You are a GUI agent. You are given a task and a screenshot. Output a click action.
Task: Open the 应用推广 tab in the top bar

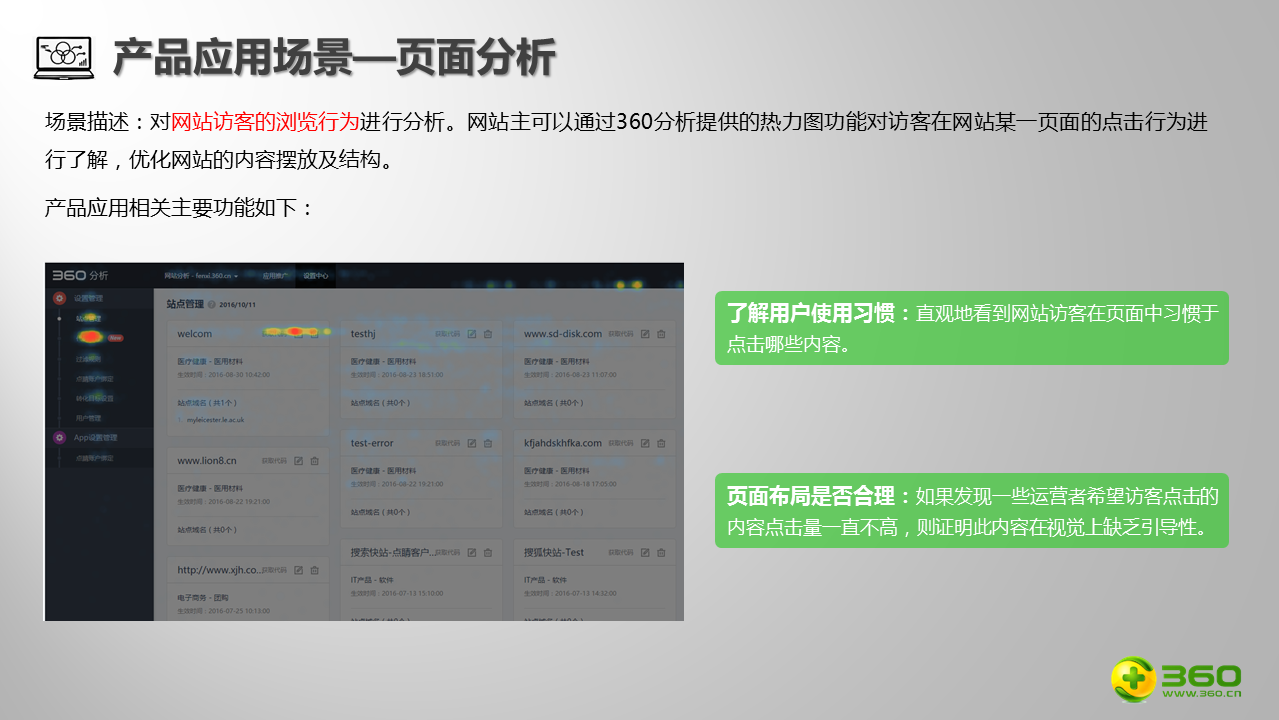[x=275, y=275]
